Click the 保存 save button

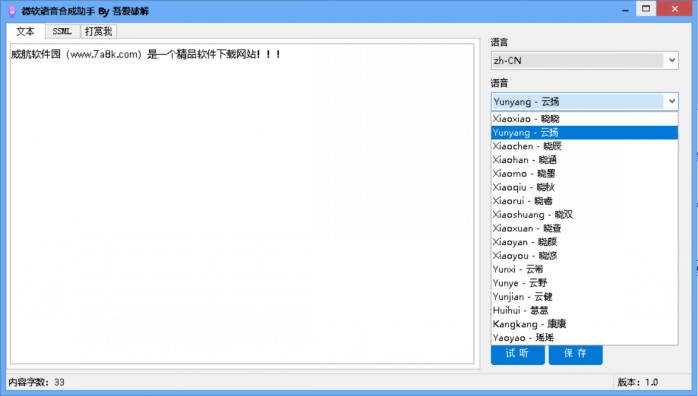tap(575, 354)
